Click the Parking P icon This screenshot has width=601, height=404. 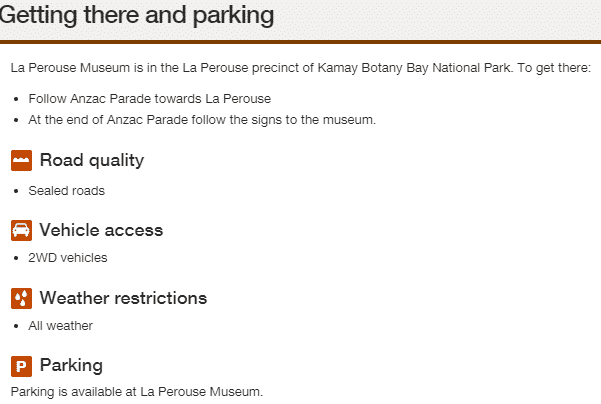(21, 366)
